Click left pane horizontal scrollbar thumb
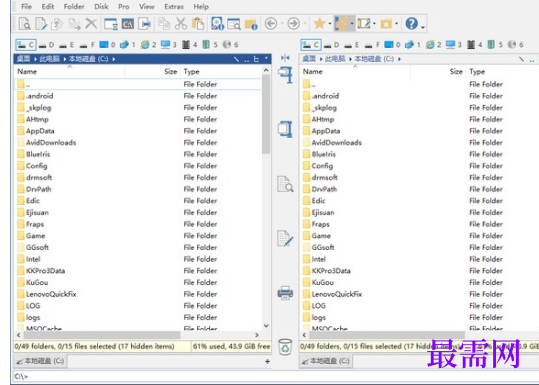 click(x=101, y=335)
